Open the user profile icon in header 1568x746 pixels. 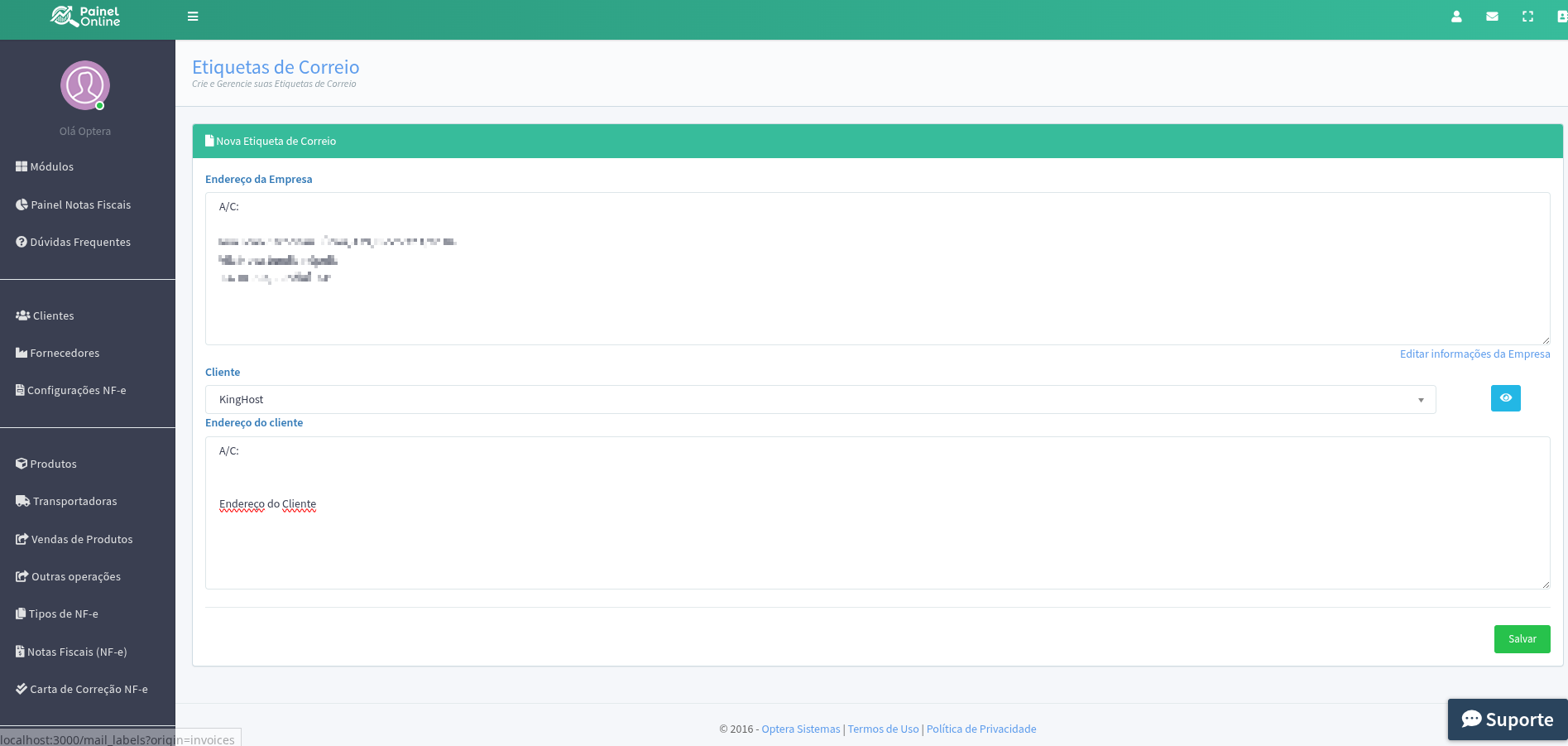1456,17
